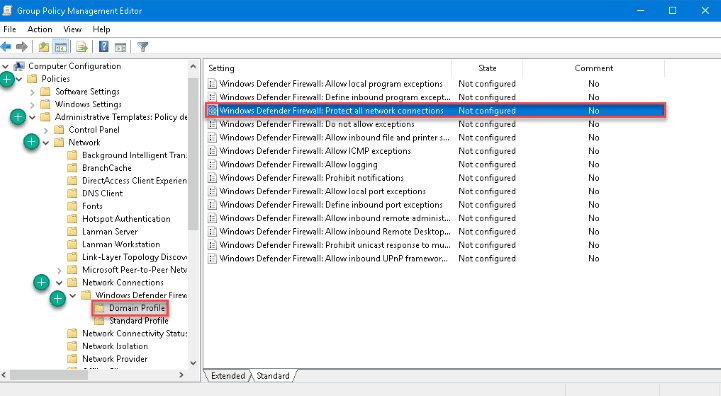This screenshot has height=396, width=721.
Task: Open the File menu
Action: [10, 29]
